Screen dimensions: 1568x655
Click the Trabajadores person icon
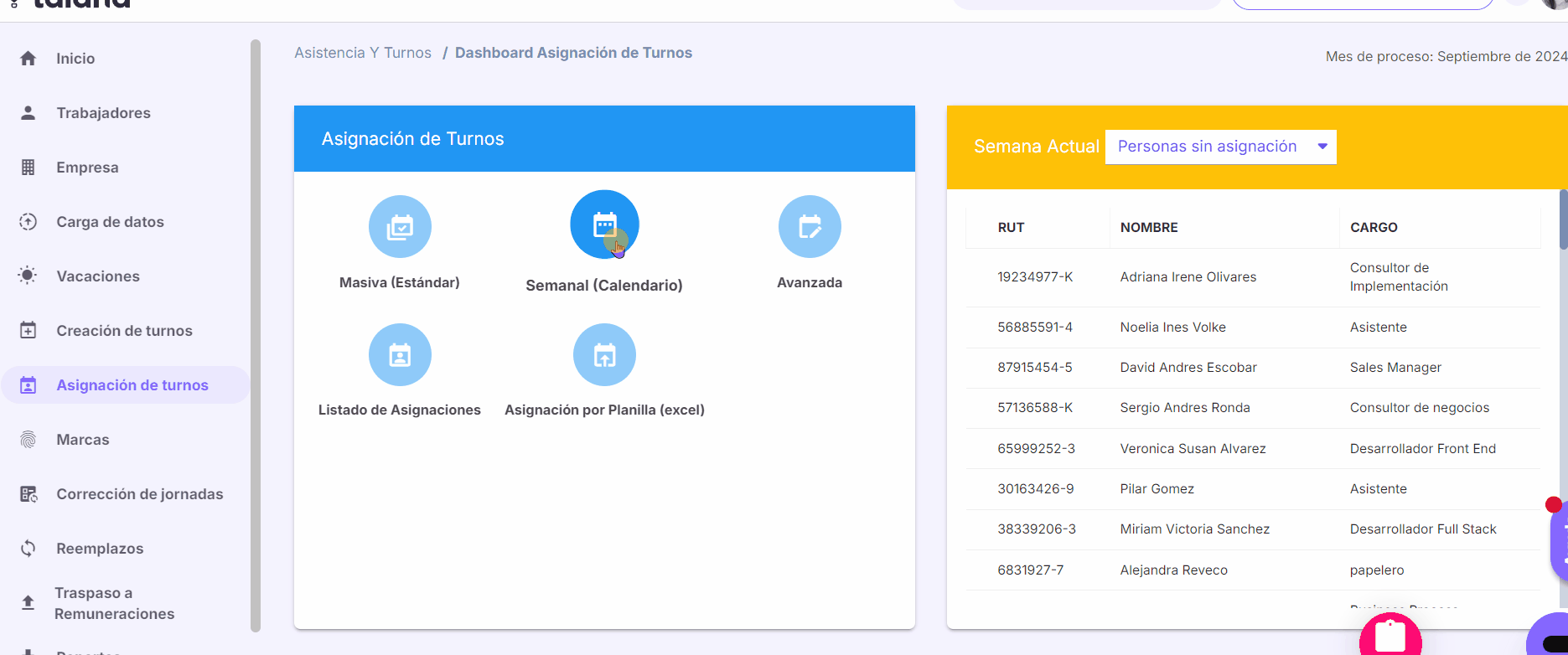(28, 113)
